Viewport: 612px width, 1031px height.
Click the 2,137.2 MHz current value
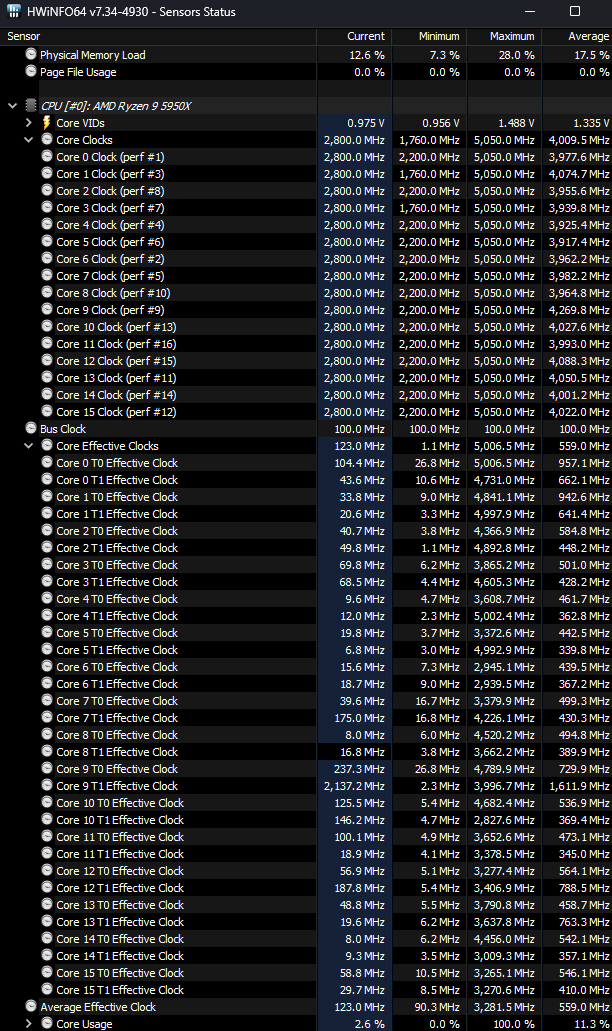[354, 786]
